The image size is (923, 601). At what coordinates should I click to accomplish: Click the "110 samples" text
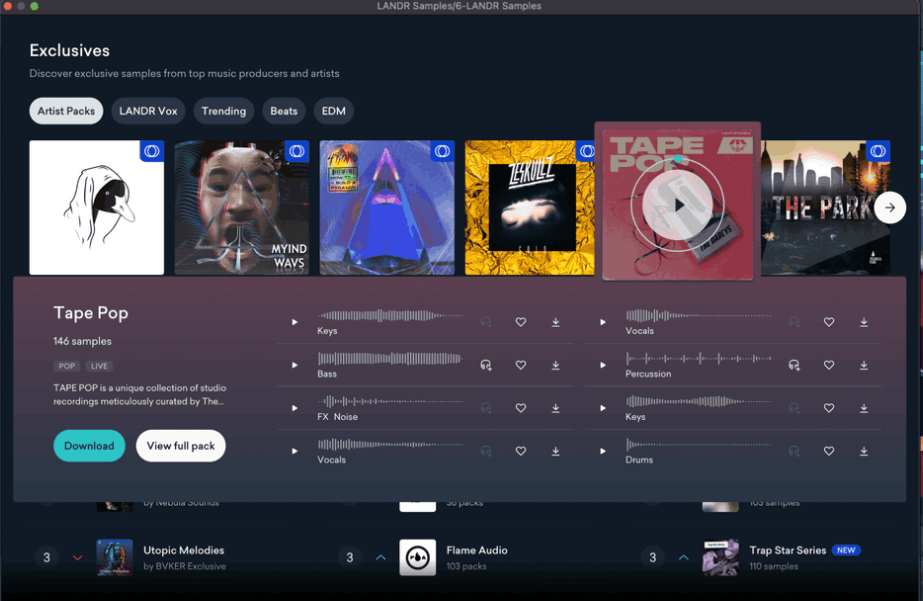pos(774,566)
